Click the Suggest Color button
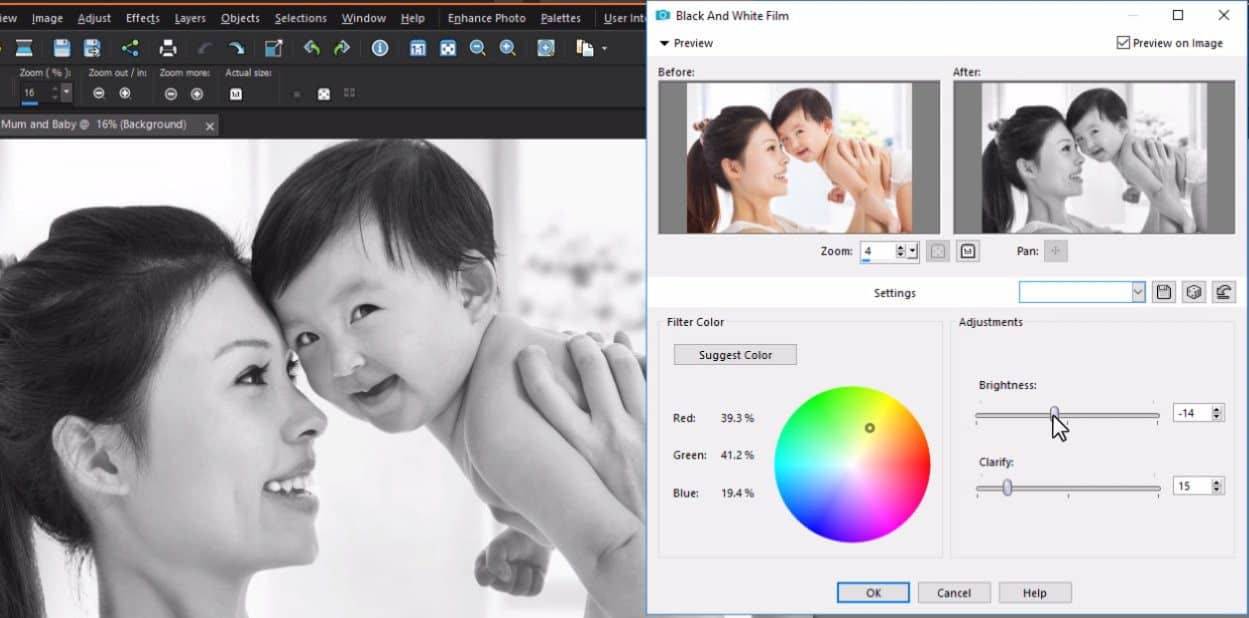1249x618 pixels. coord(735,354)
